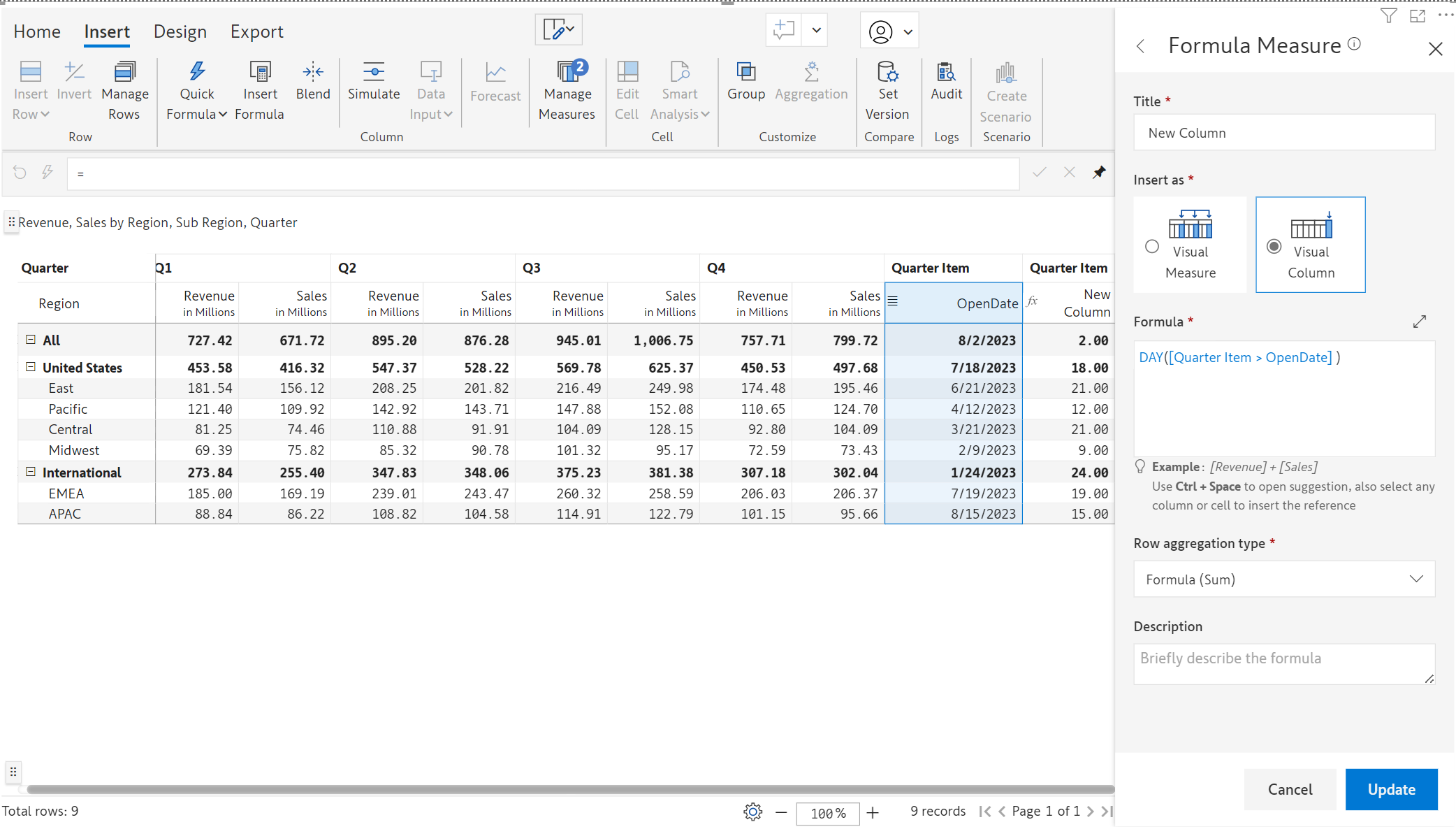This screenshot has height=829, width=1456.
Task: Collapse the United States row group
Action: click(x=31, y=367)
